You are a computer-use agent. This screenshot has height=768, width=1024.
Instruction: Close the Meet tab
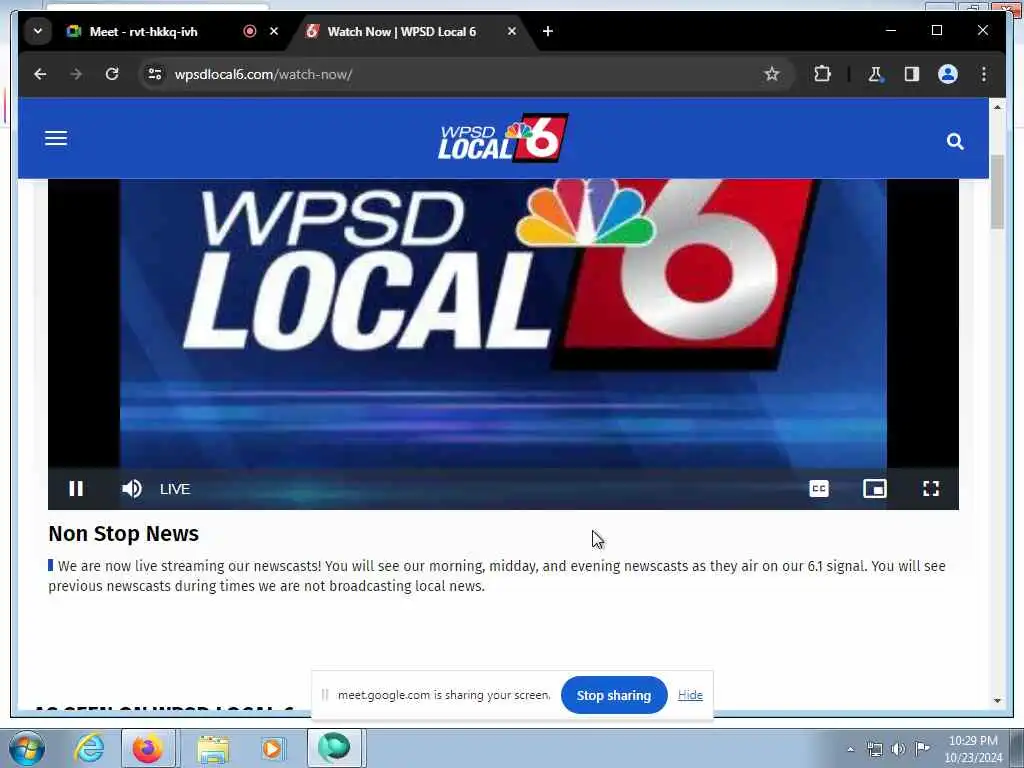(274, 31)
